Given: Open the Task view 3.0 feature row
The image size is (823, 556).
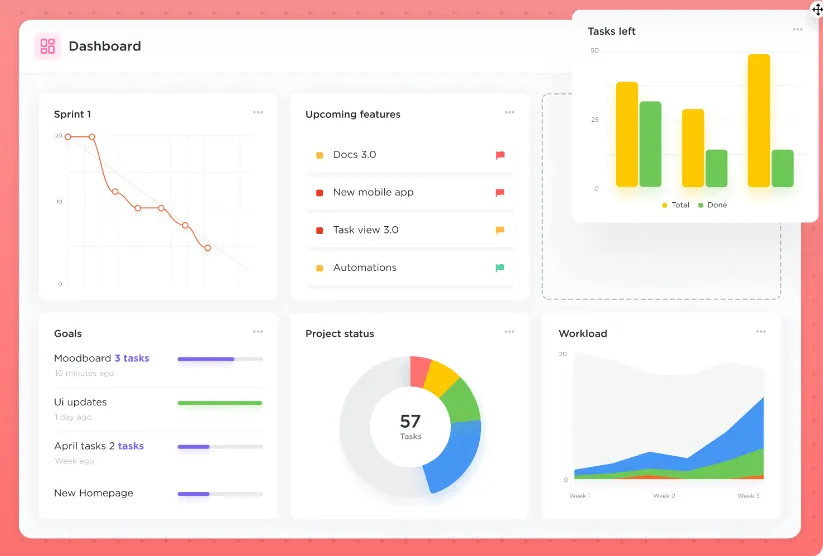Looking at the screenshot, I should pyautogui.click(x=410, y=230).
